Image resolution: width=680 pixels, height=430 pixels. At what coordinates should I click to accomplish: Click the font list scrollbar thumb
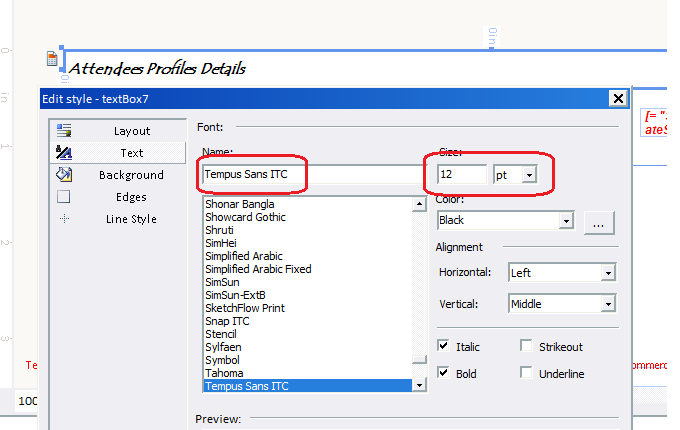point(419,359)
